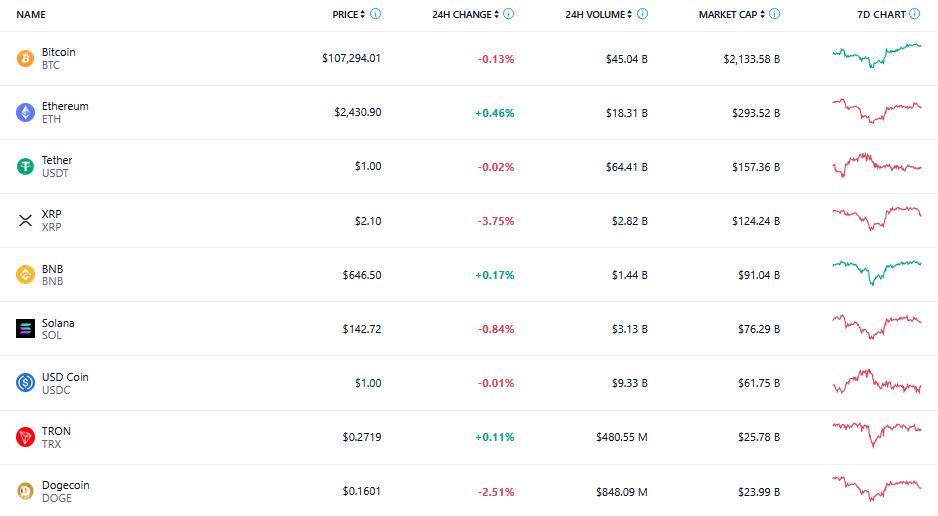Click the USD Coin blue logo icon
This screenshot has height=516, width=938.
coord(25,383)
